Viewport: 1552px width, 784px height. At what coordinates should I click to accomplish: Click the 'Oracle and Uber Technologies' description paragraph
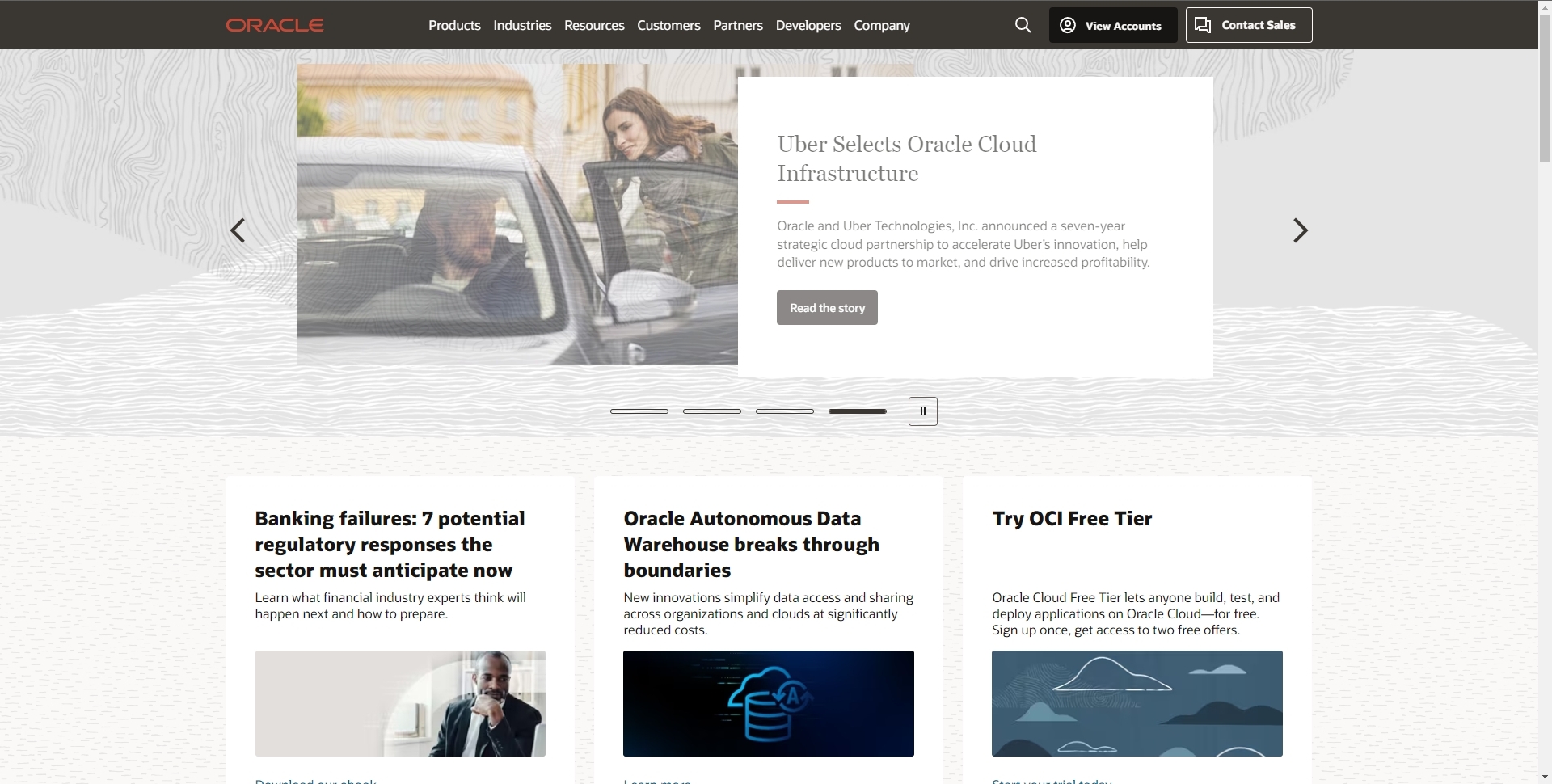click(964, 244)
